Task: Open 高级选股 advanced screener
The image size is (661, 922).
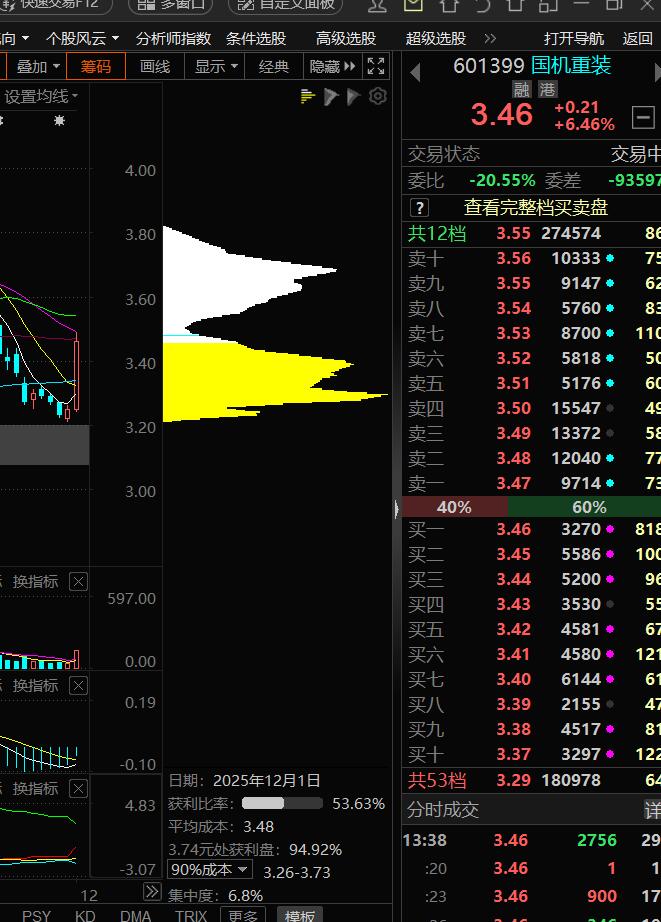Action: click(x=346, y=39)
